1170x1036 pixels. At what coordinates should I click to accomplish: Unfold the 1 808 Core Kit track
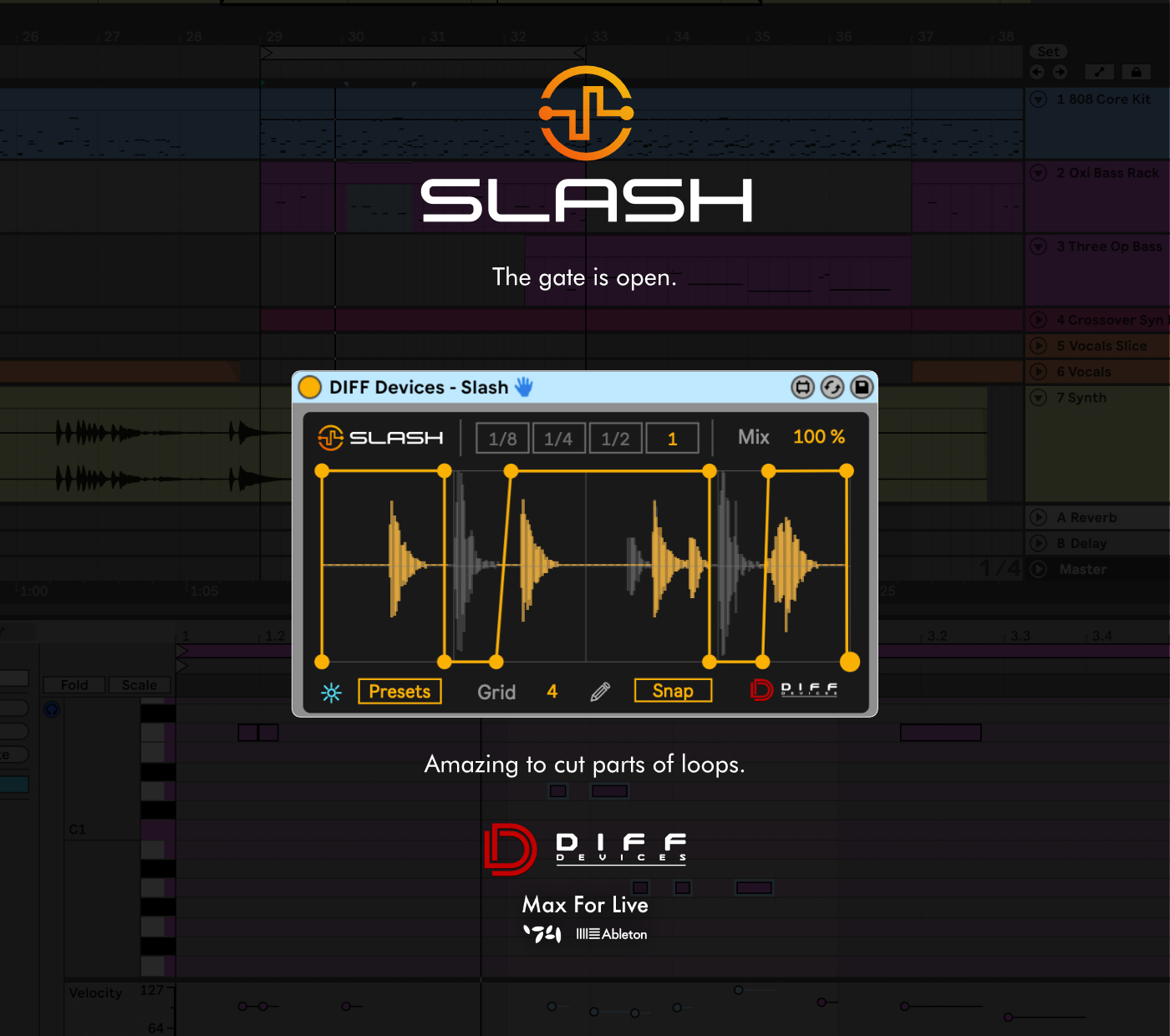pyautogui.click(x=1039, y=99)
